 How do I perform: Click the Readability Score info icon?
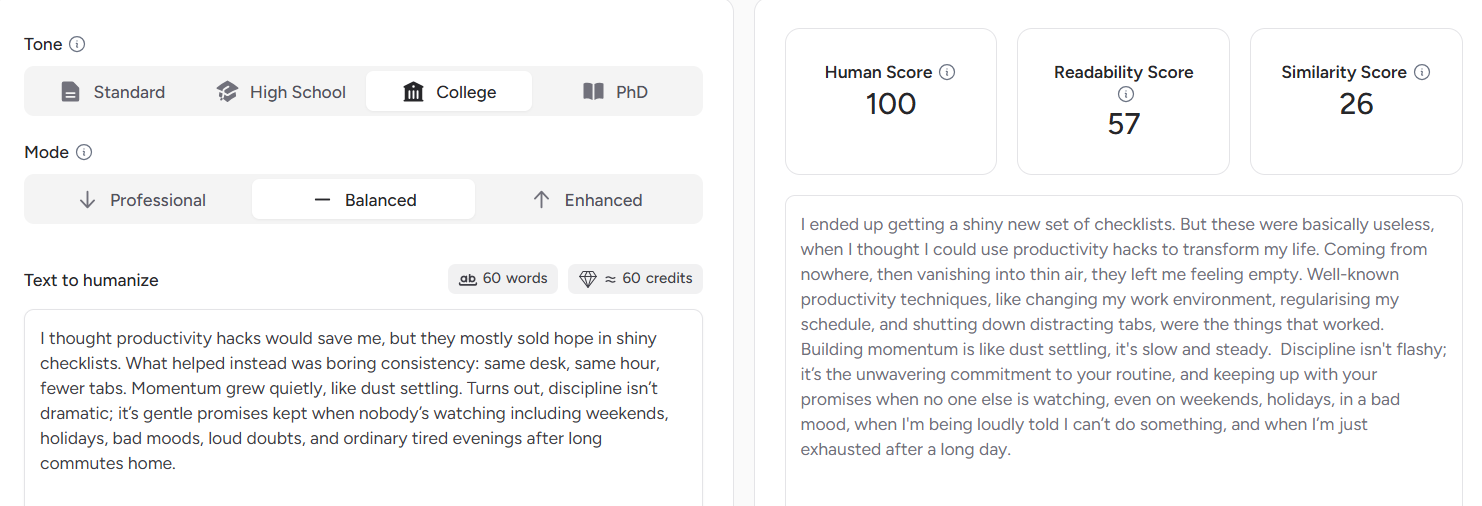1125,94
